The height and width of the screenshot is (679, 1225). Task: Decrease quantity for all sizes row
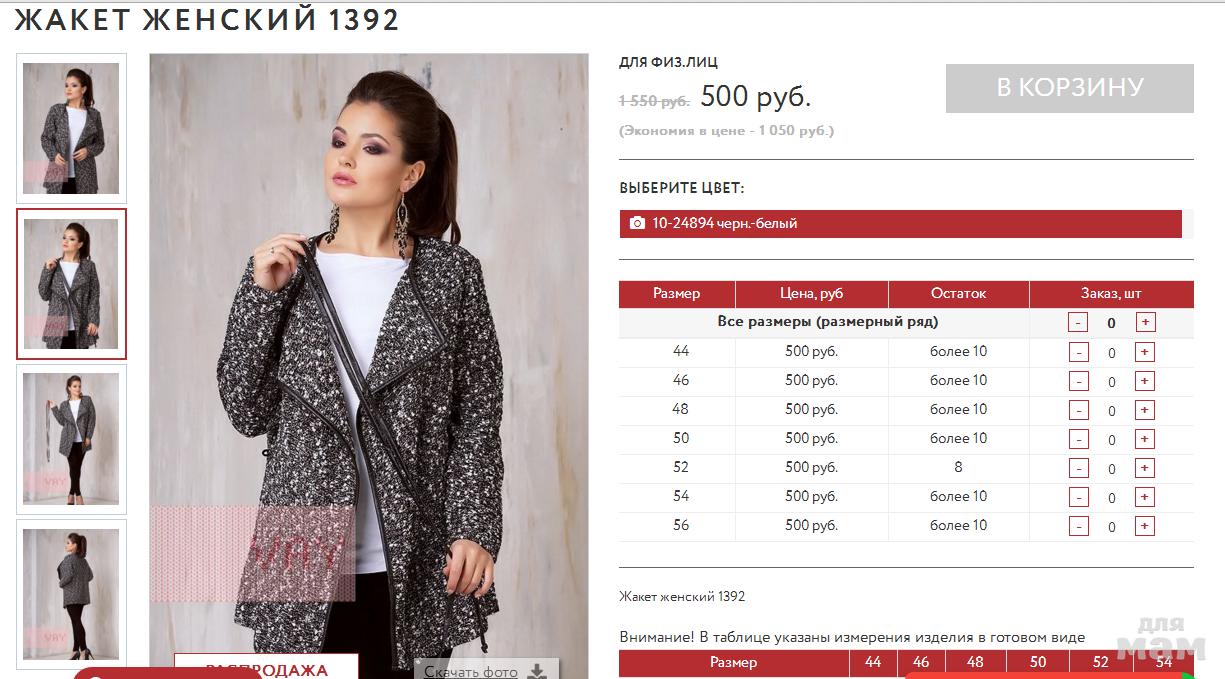[1079, 322]
